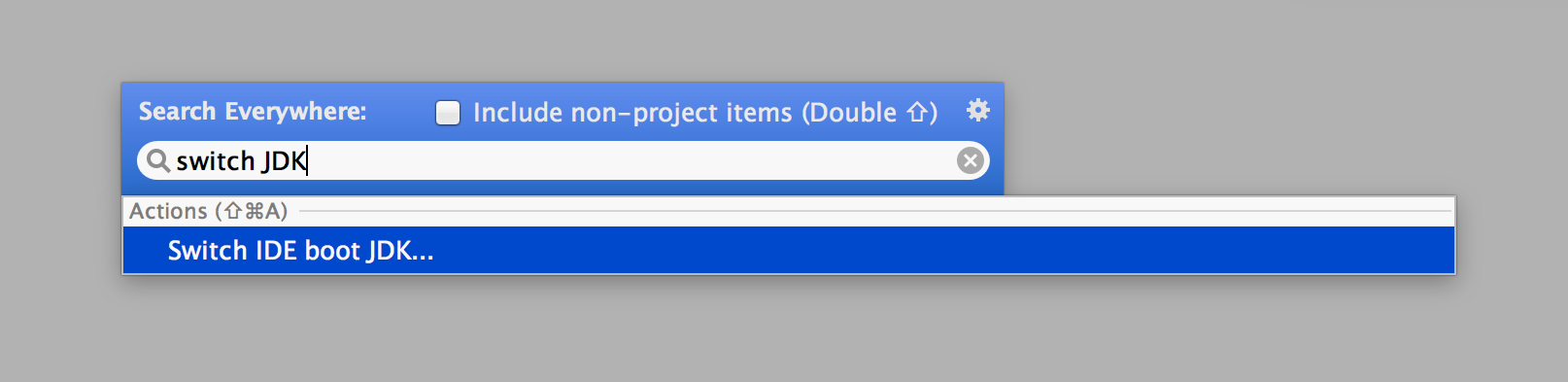Viewport: 1568px width, 382px height.
Task: Click the "(Double ⇧)" hint beside the checkbox
Action: click(869, 113)
